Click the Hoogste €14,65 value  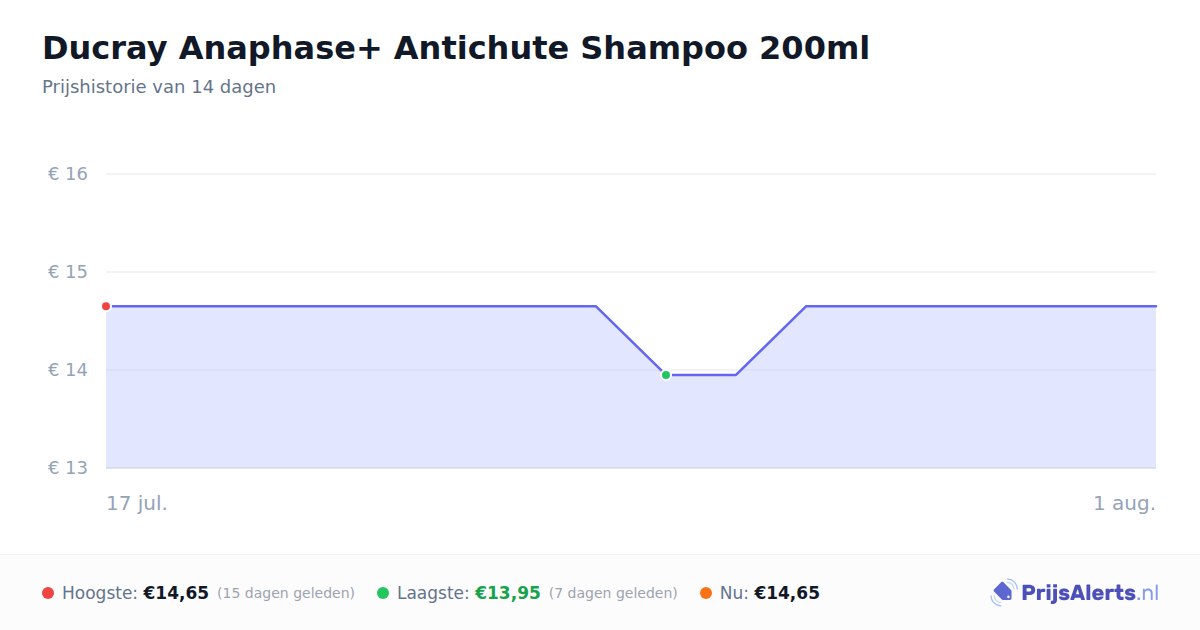(x=176, y=593)
